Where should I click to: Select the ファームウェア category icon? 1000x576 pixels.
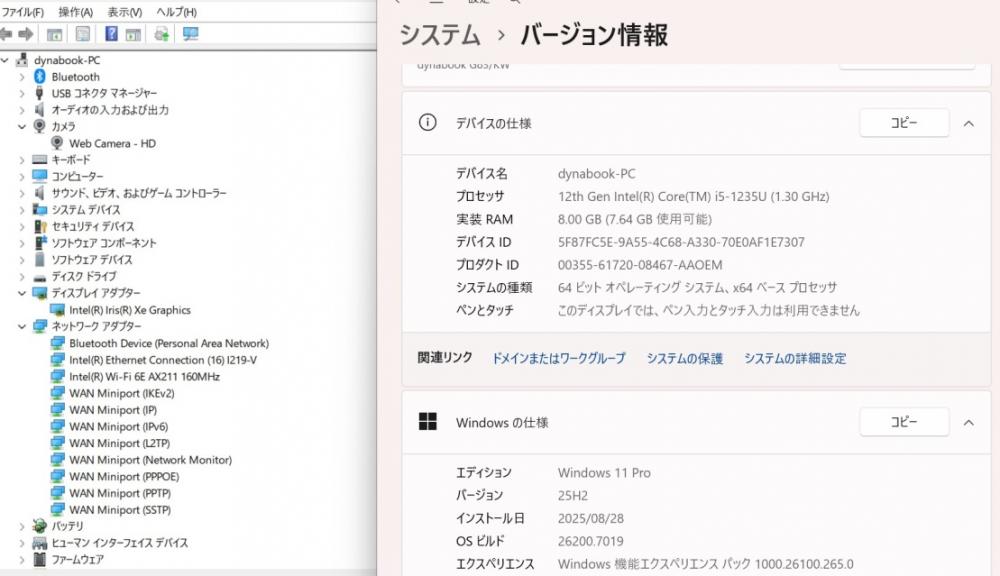pos(40,559)
